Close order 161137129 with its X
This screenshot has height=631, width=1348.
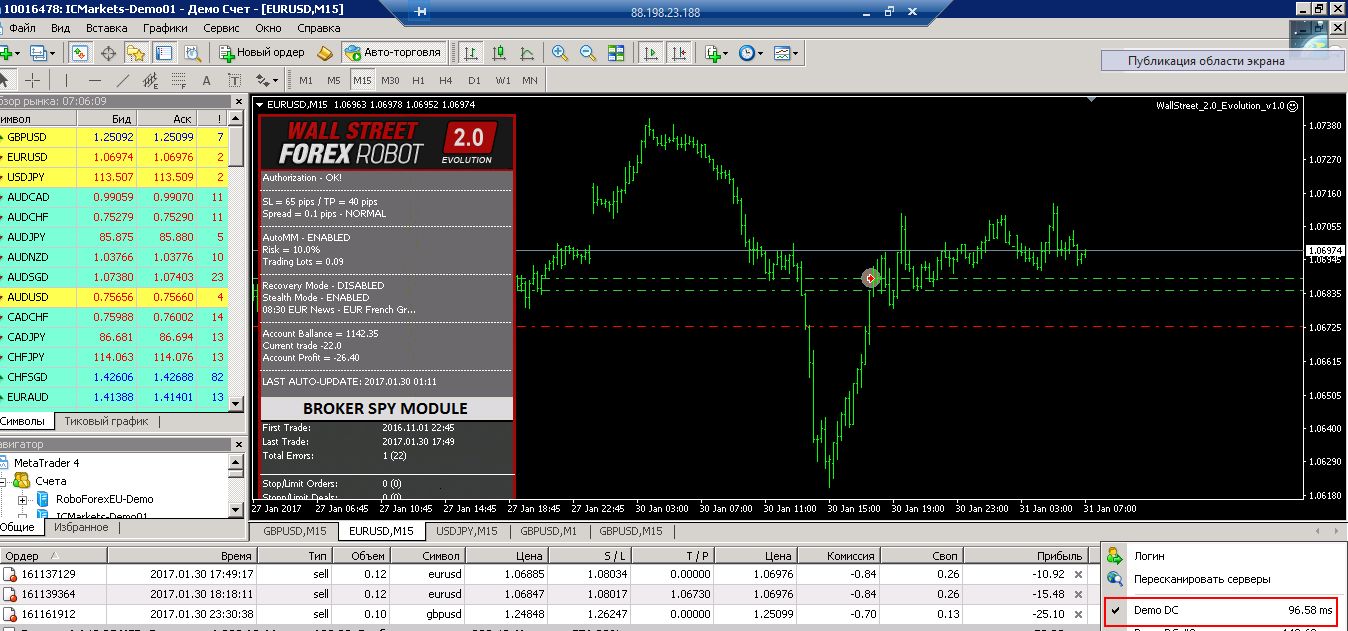point(1077,575)
